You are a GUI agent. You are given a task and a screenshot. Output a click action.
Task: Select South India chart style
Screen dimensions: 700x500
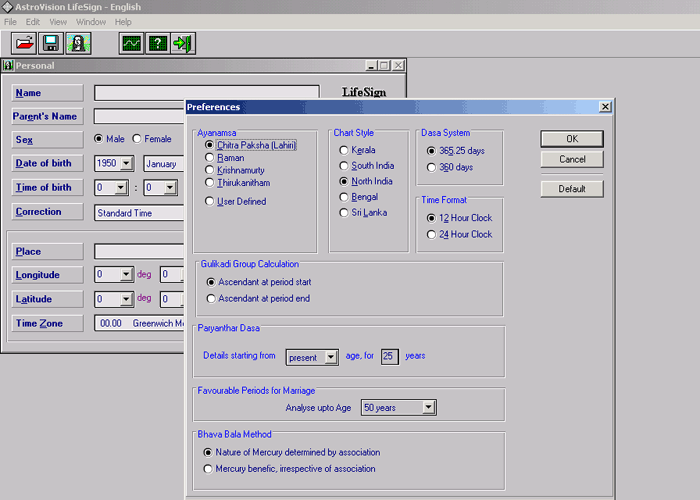(x=367, y=166)
